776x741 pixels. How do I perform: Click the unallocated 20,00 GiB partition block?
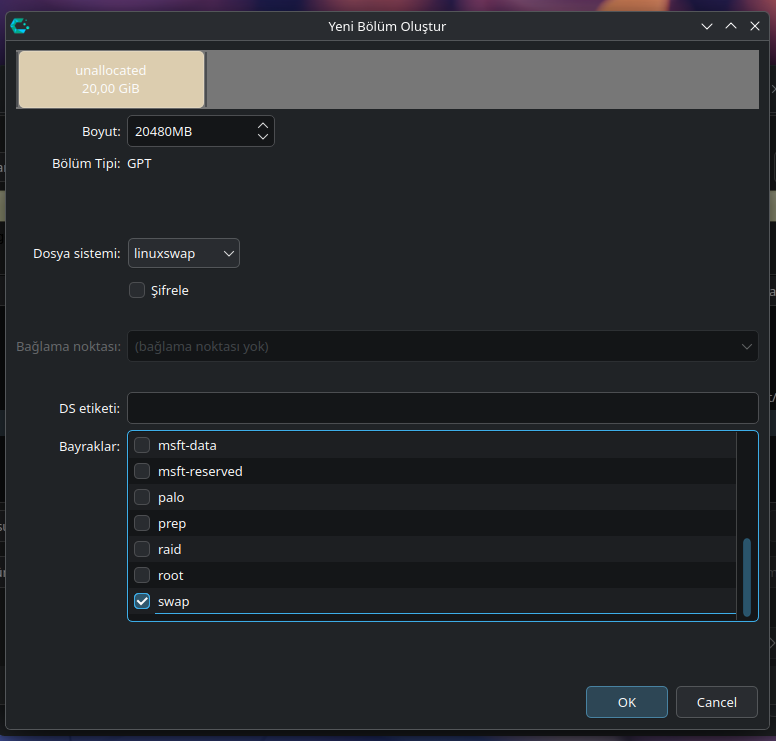pyautogui.click(x=111, y=79)
